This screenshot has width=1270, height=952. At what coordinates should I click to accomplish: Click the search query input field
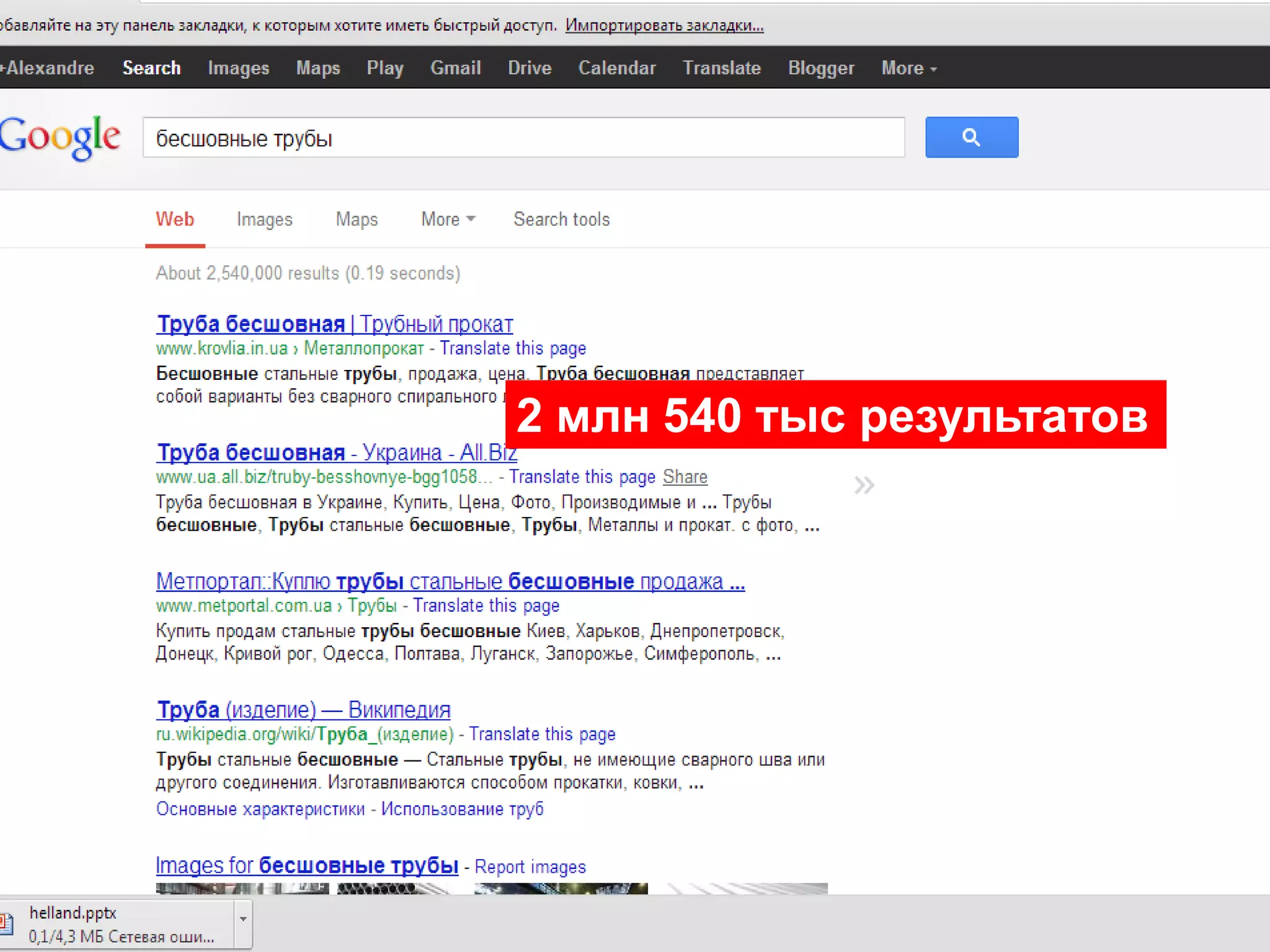(x=523, y=137)
